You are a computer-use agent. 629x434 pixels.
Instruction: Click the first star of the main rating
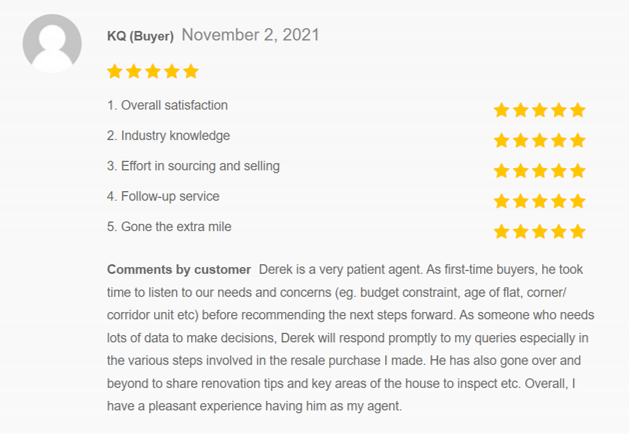(x=115, y=71)
